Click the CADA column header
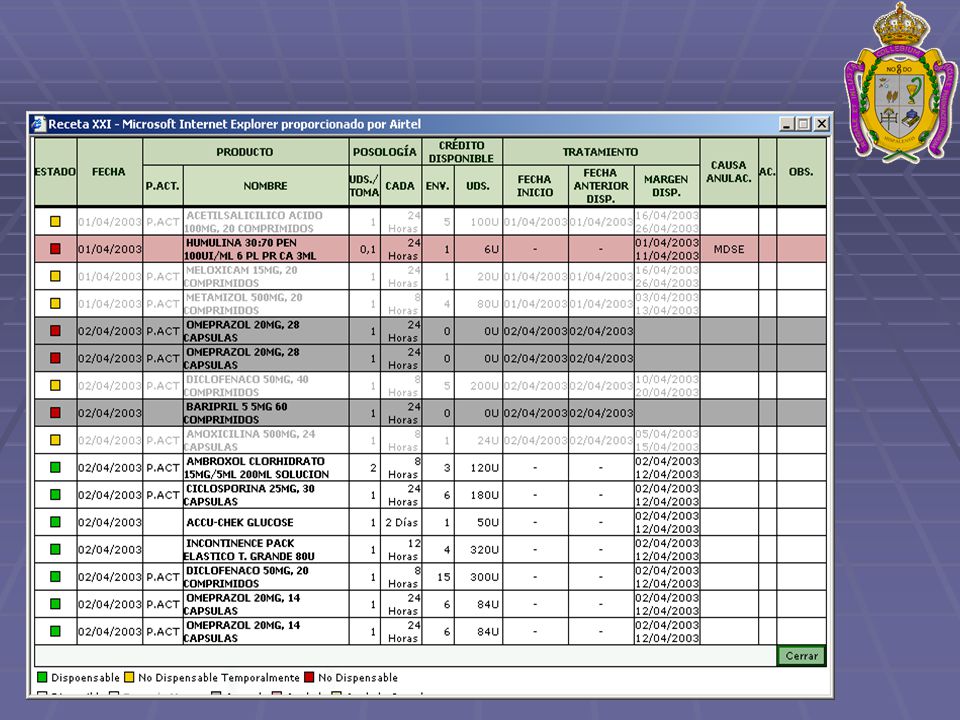Image resolution: width=960 pixels, height=720 pixels. pos(400,186)
